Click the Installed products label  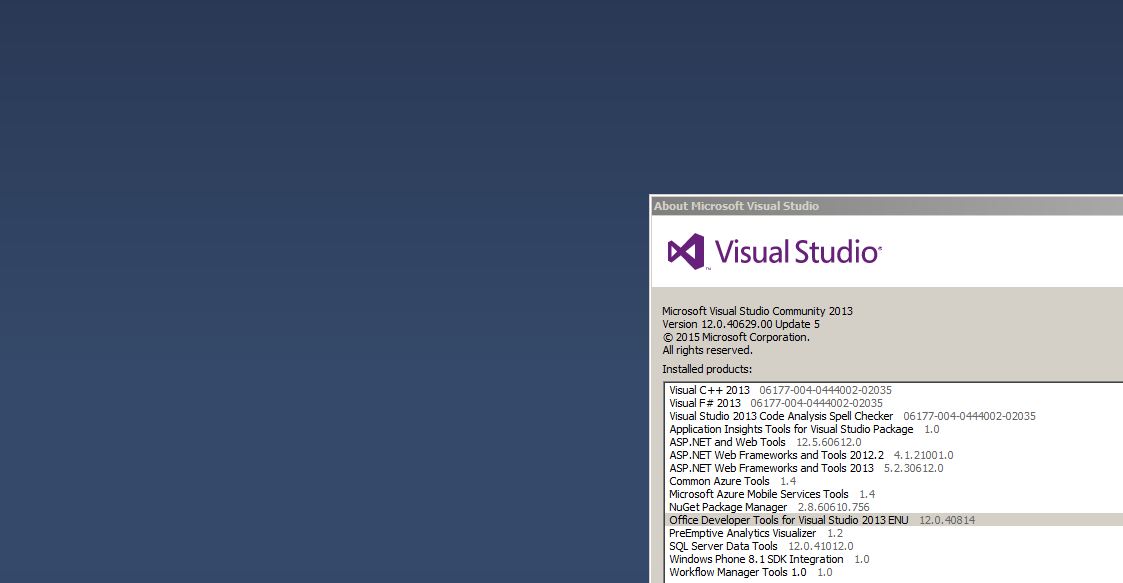tap(707, 370)
